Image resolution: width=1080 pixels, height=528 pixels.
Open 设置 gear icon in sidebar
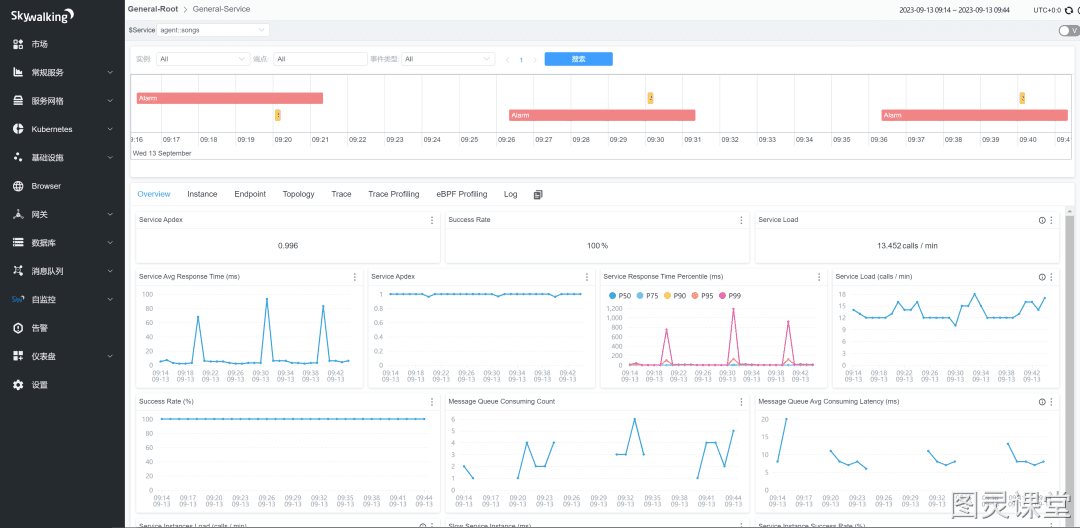tap(19, 385)
